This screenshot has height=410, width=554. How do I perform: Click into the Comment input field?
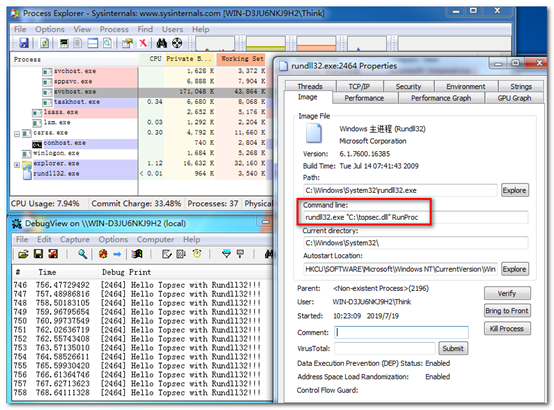401,332
